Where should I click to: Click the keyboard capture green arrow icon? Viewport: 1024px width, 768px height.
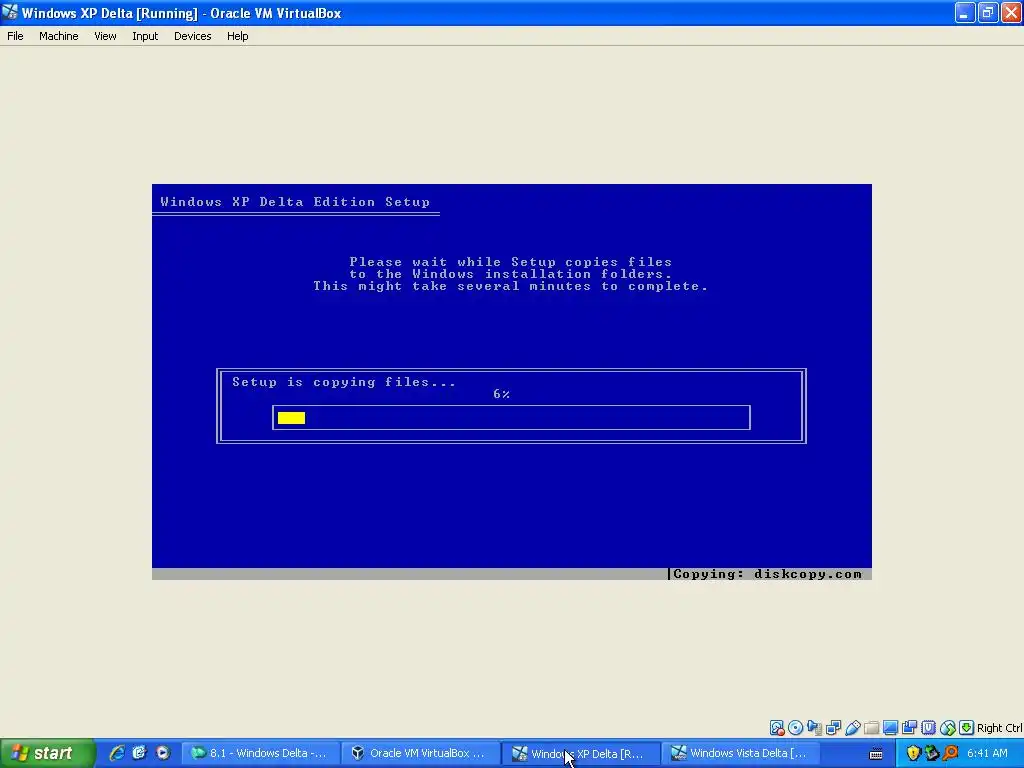pyautogui.click(x=967, y=728)
